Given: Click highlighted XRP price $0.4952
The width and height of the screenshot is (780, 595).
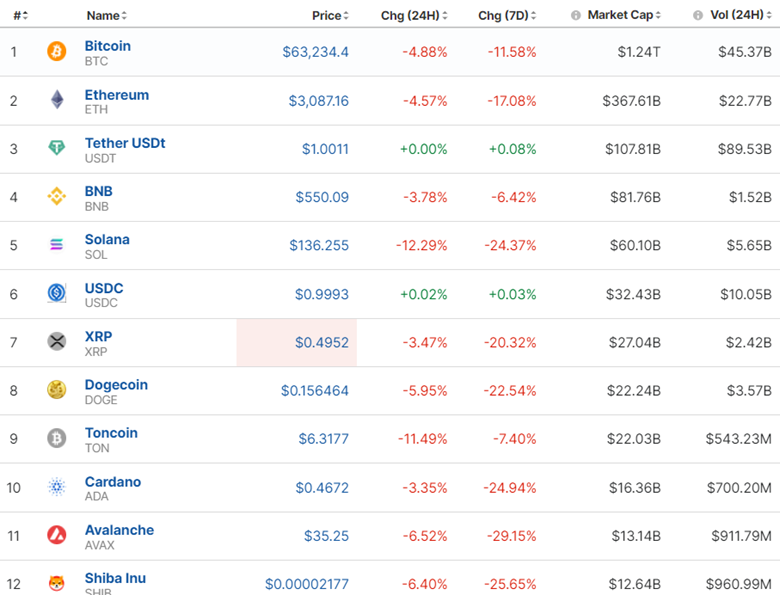Looking at the screenshot, I should 322,342.
